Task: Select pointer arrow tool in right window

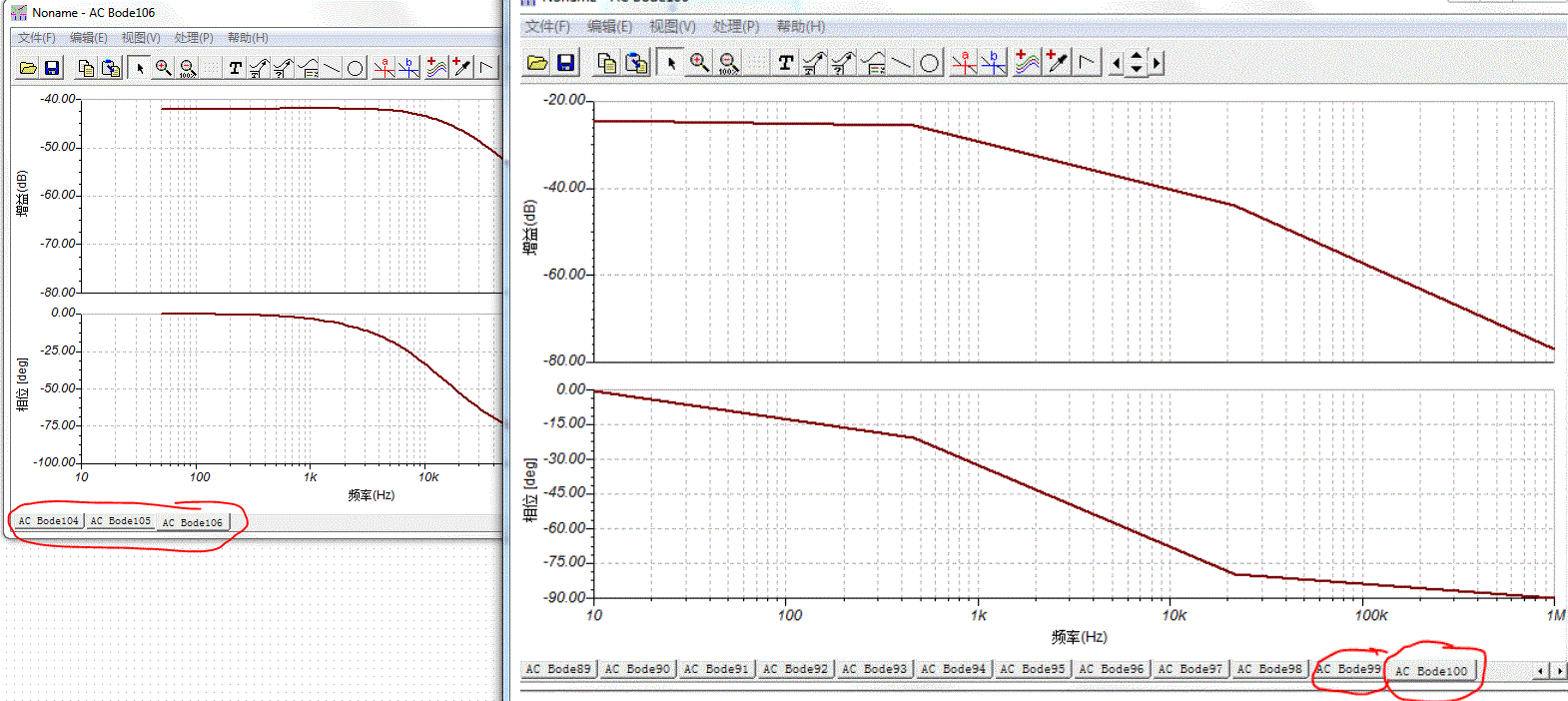Action: pos(671,63)
